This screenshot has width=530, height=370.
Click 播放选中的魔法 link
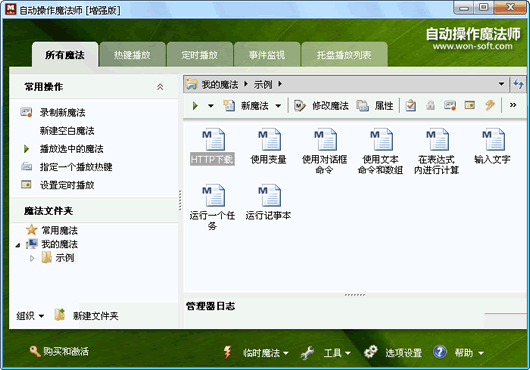(71, 149)
